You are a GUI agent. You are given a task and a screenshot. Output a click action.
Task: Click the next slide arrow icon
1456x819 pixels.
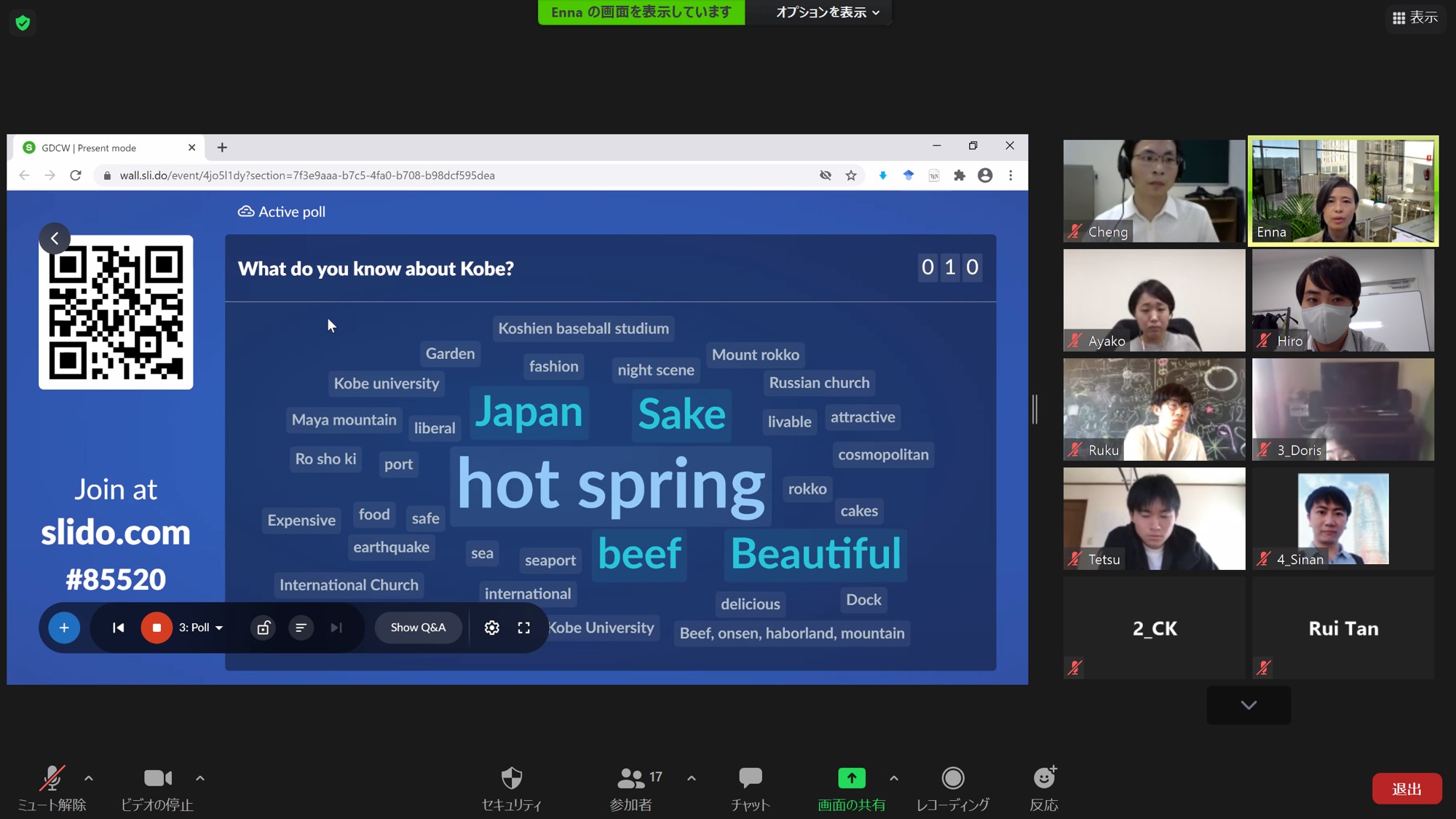[x=335, y=627]
